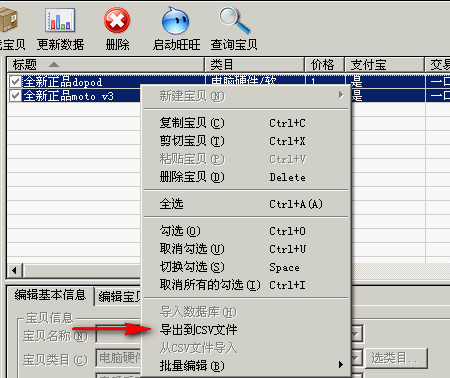Select 全选 in the context menu

246,204
